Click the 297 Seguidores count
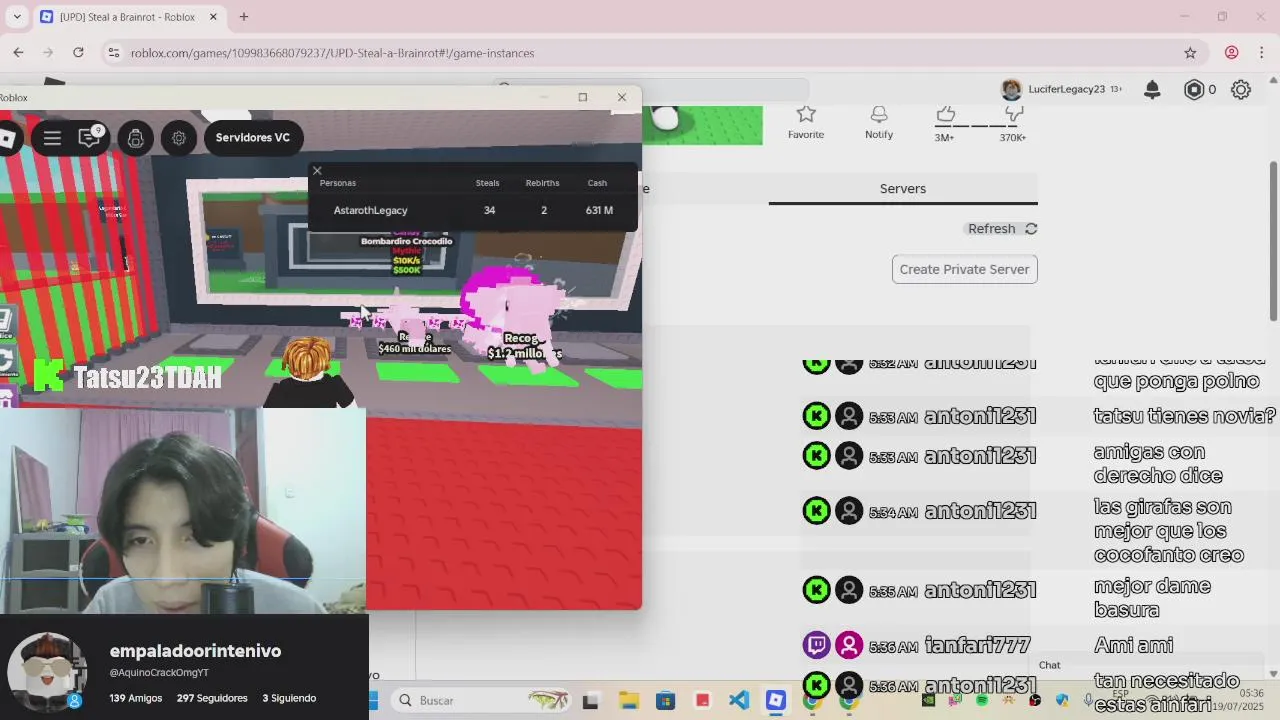 tap(212, 698)
